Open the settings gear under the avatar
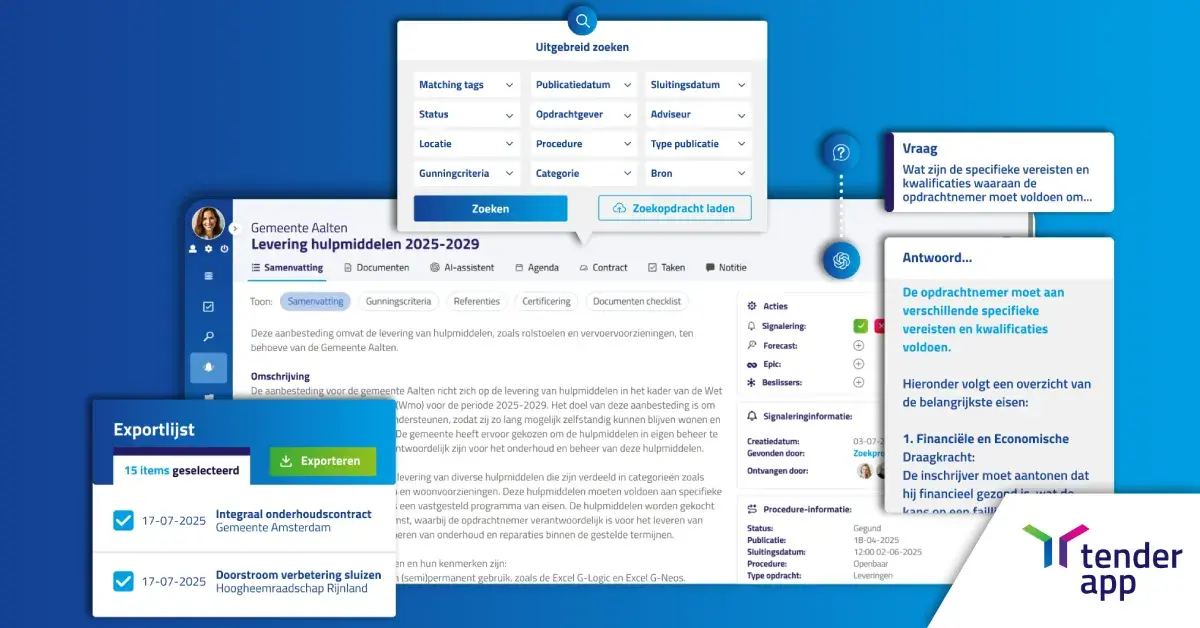The width and height of the screenshot is (1200, 628). [x=208, y=249]
